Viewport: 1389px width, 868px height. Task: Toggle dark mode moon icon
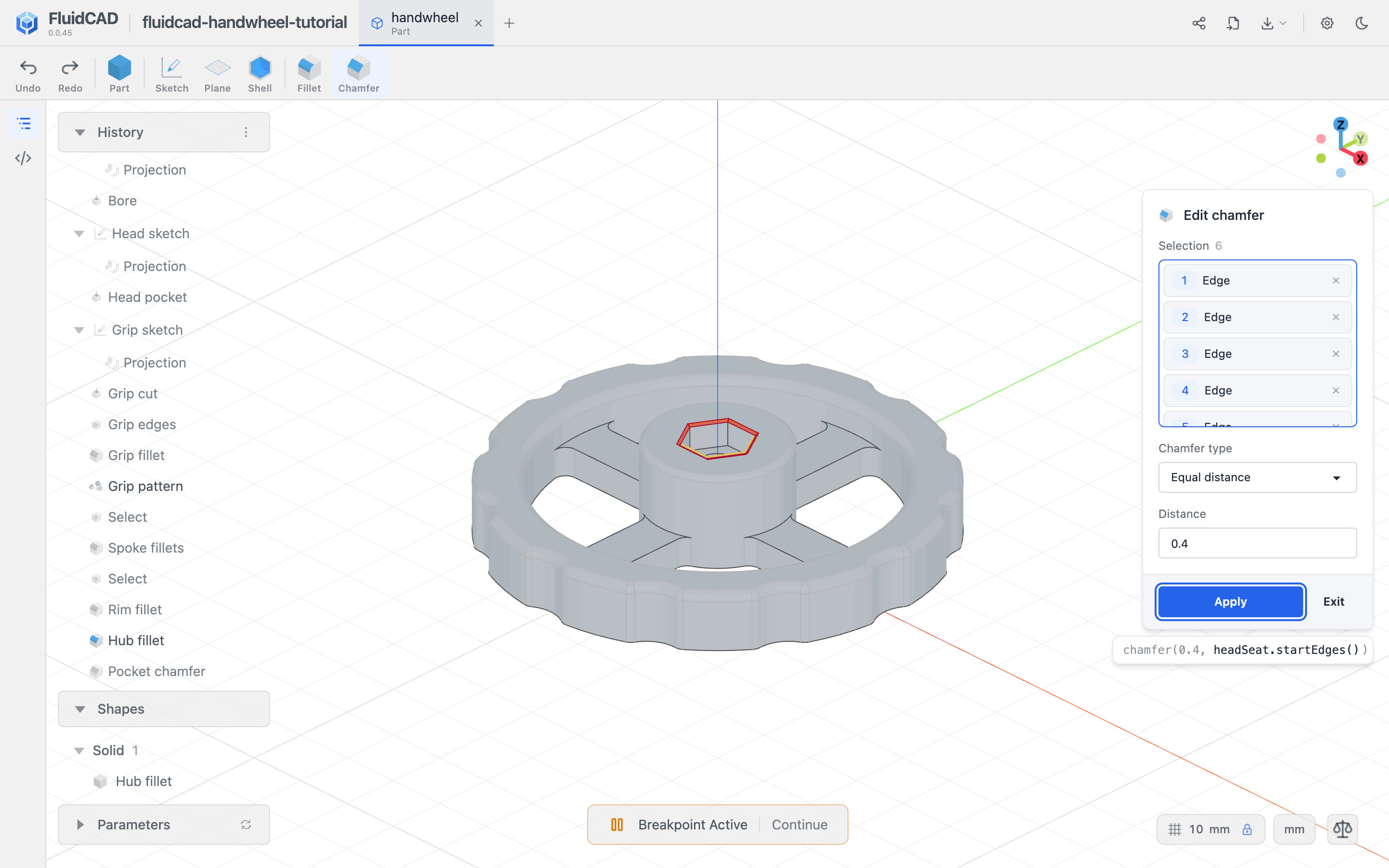(x=1362, y=23)
